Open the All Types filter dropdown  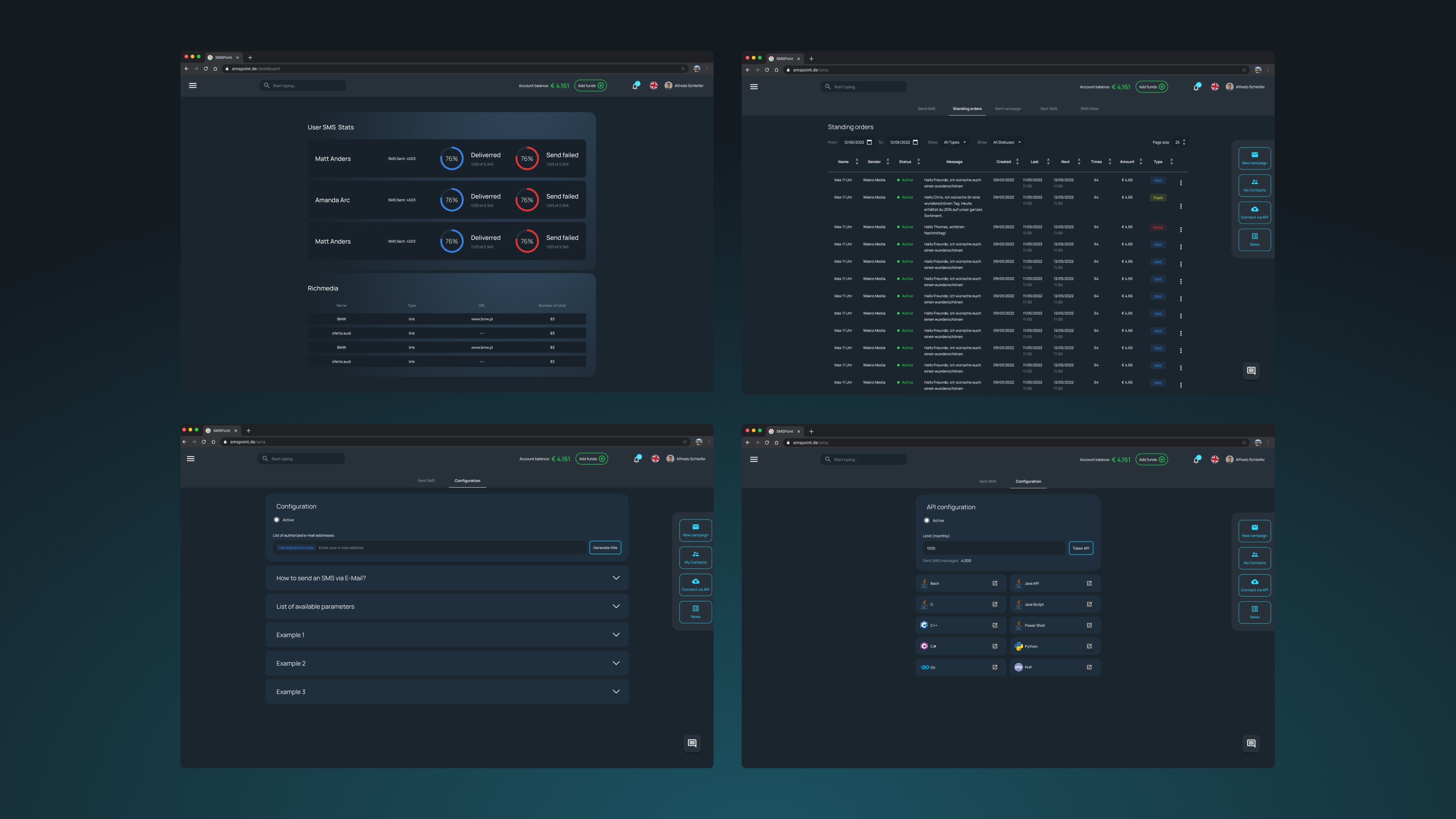(955, 143)
